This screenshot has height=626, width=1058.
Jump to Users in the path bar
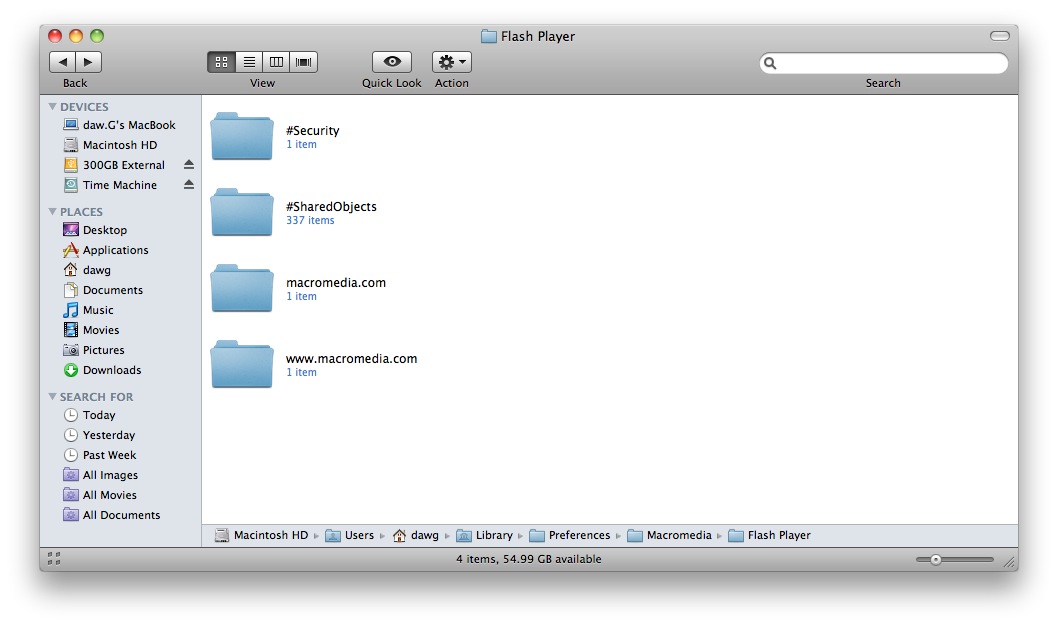(350, 535)
